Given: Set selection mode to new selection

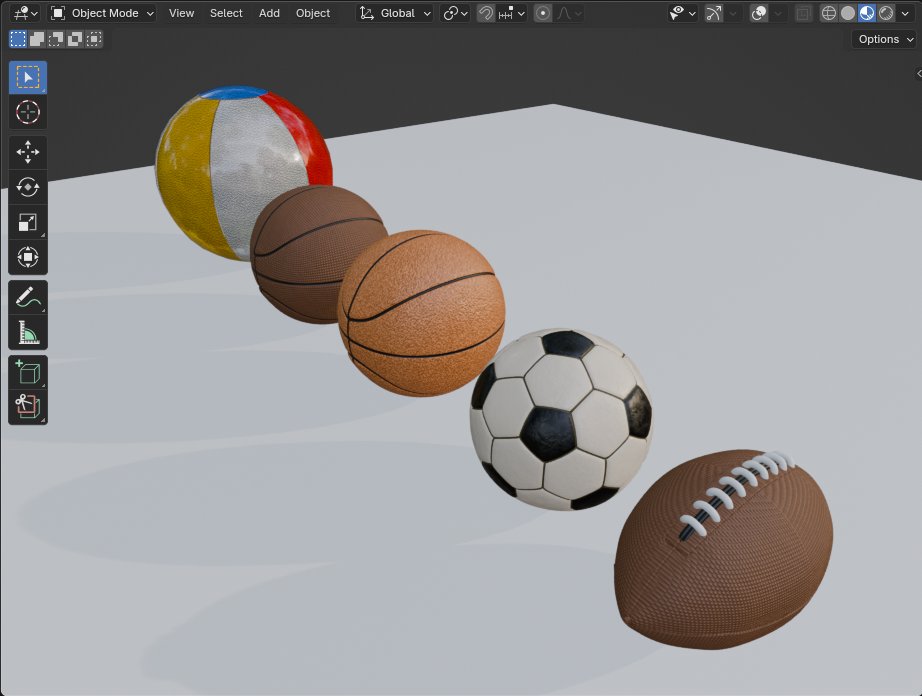Looking at the screenshot, I should point(18,39).
